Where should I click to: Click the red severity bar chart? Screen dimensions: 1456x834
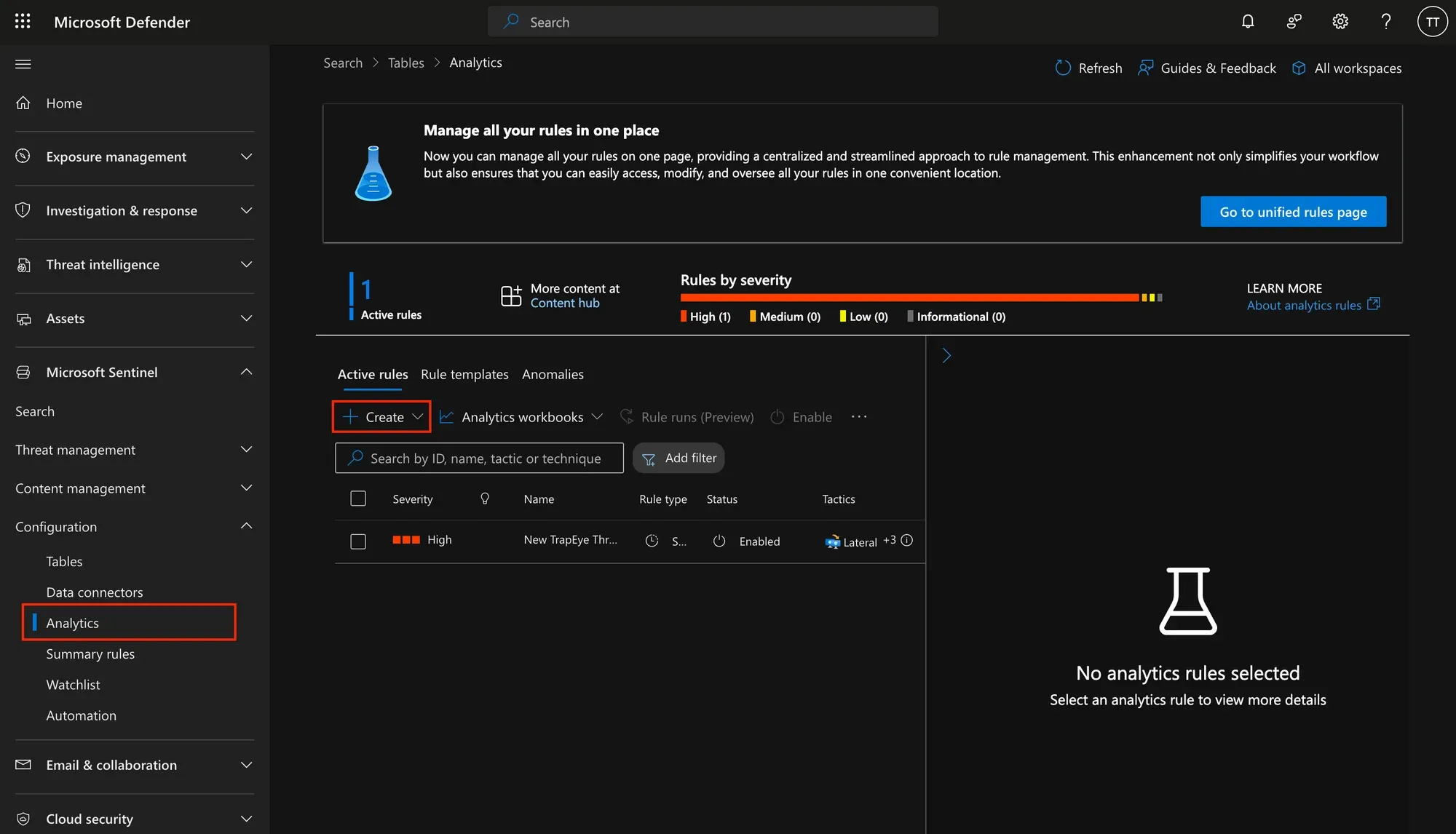pos(909,298)
